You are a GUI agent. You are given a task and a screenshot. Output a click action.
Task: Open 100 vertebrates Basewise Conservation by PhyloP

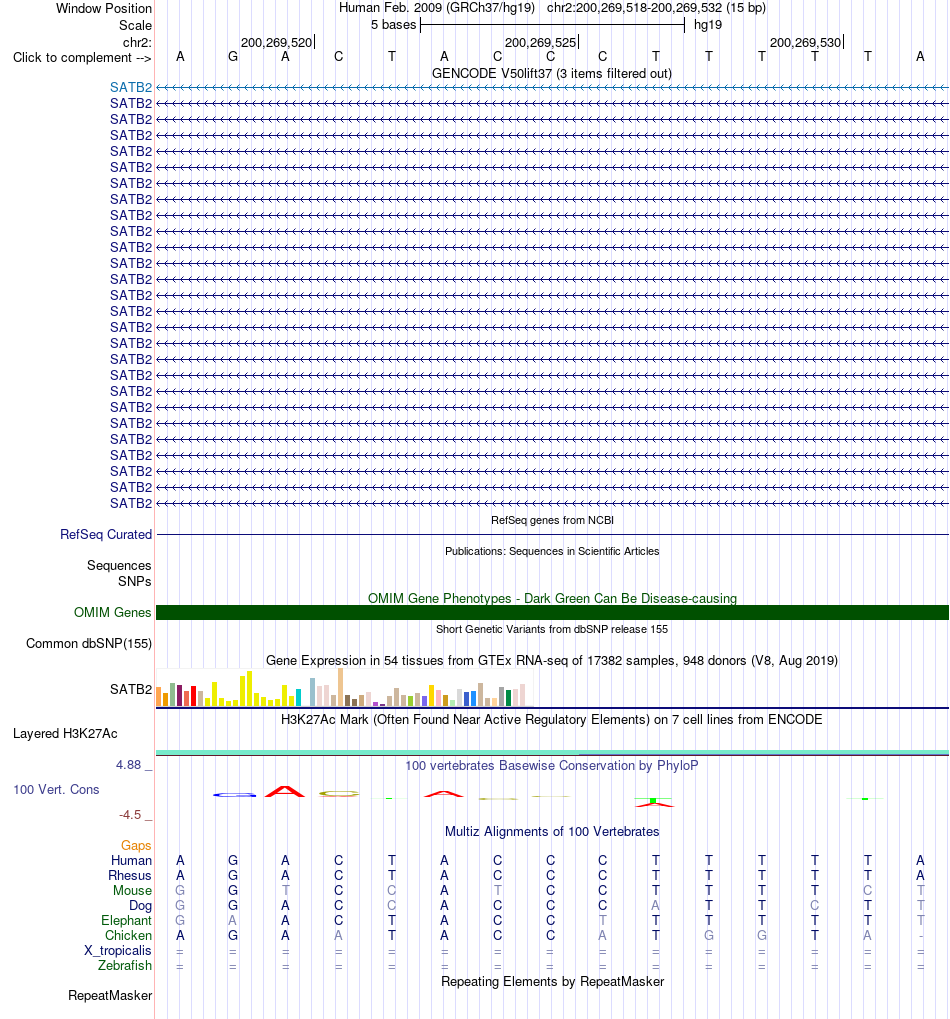(x=552, y=766)
